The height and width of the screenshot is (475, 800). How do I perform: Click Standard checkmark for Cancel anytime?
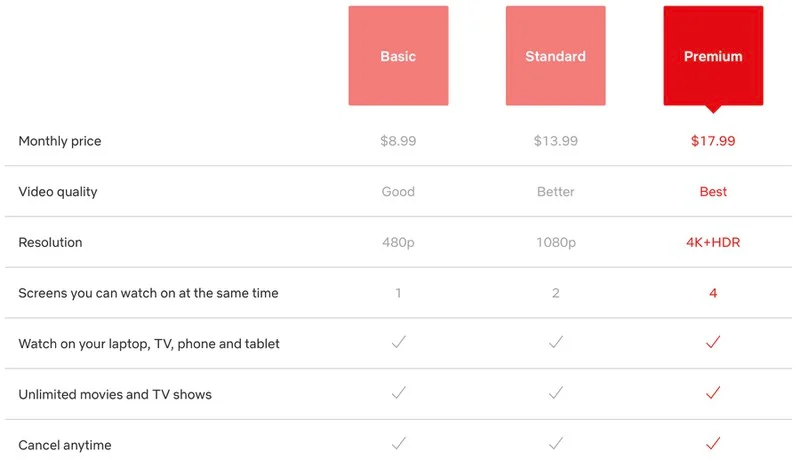[x=555, y=443]
